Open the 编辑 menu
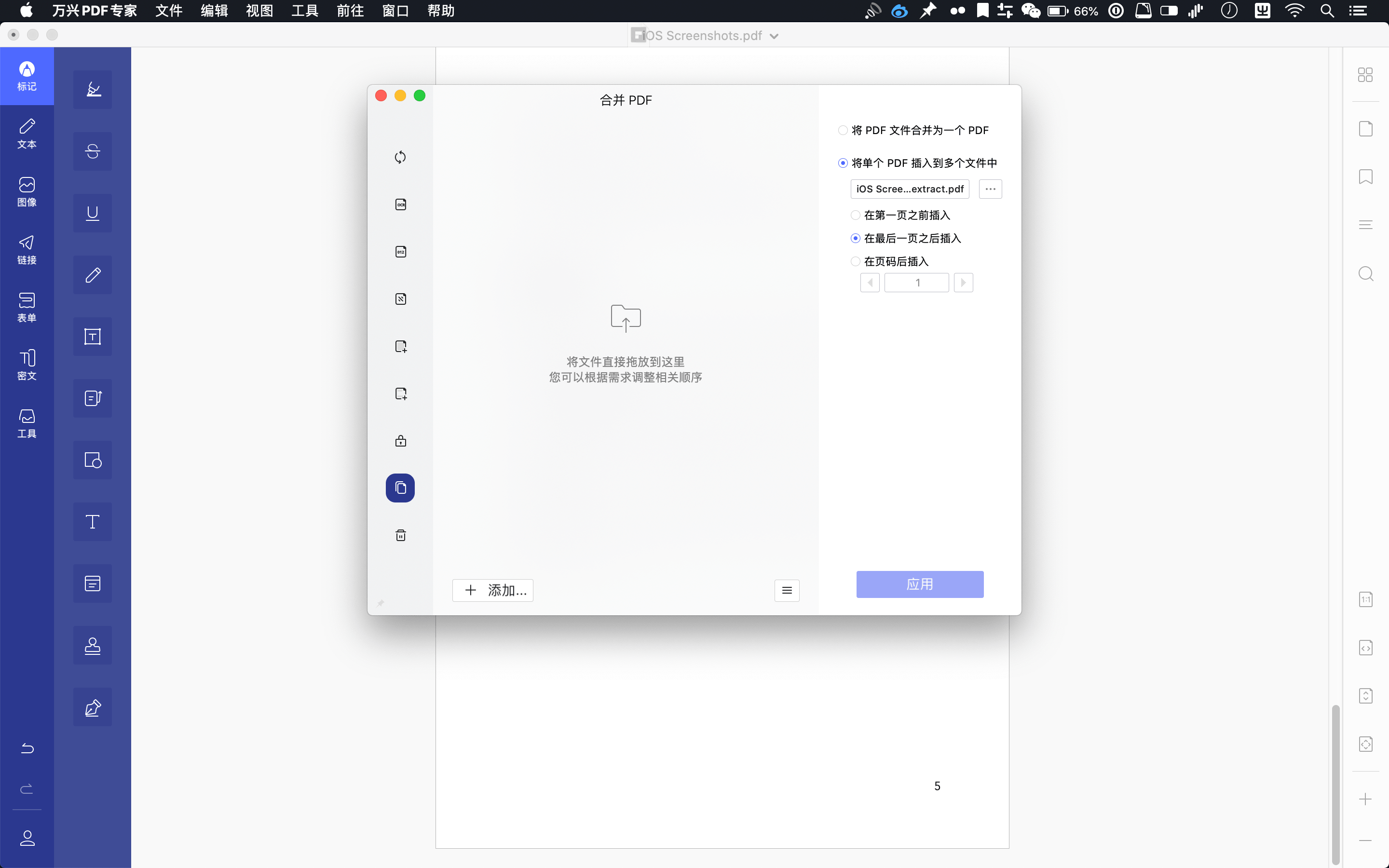Image resolution: width=1389 pixels, height=868 pixels. click(x=214, y=11)
